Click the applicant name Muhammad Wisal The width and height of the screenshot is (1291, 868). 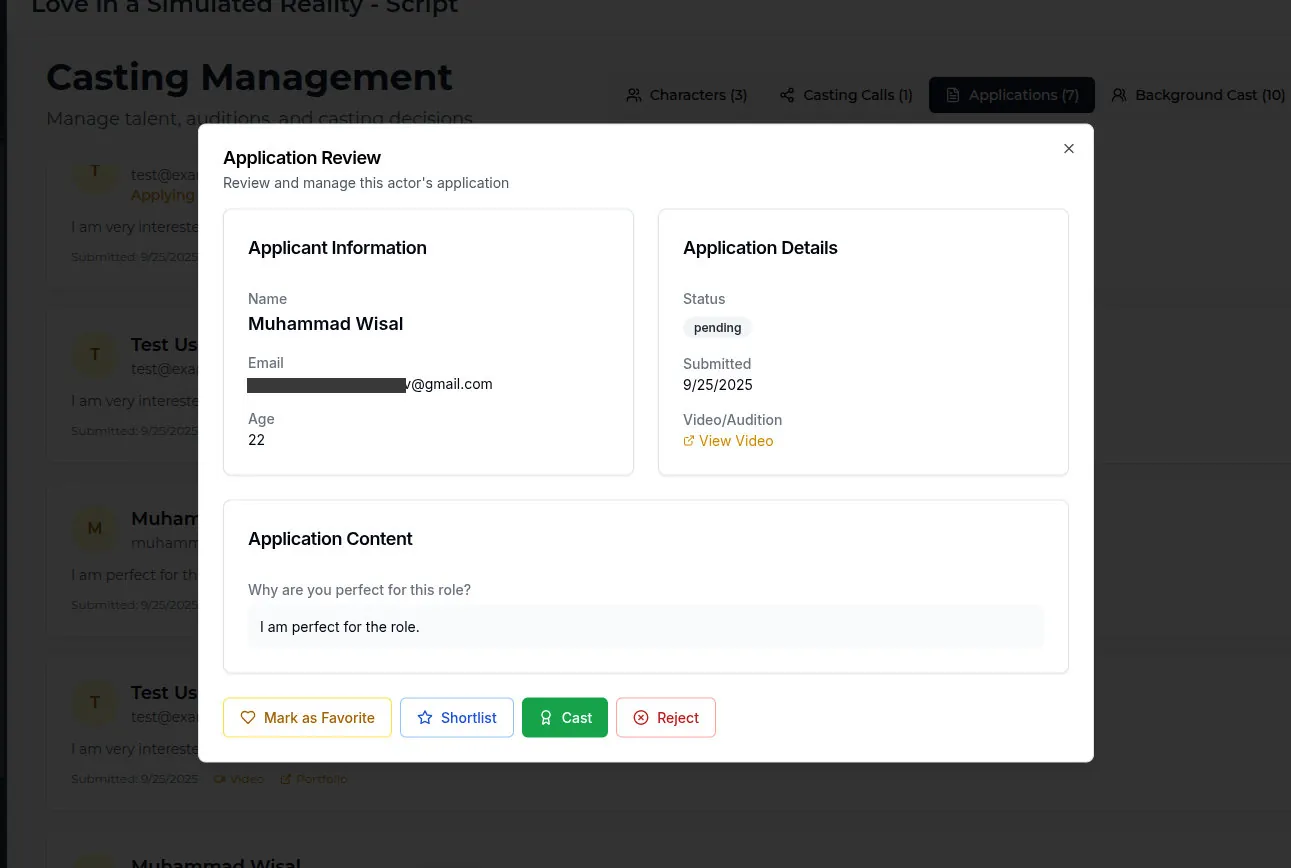(326, 324)
